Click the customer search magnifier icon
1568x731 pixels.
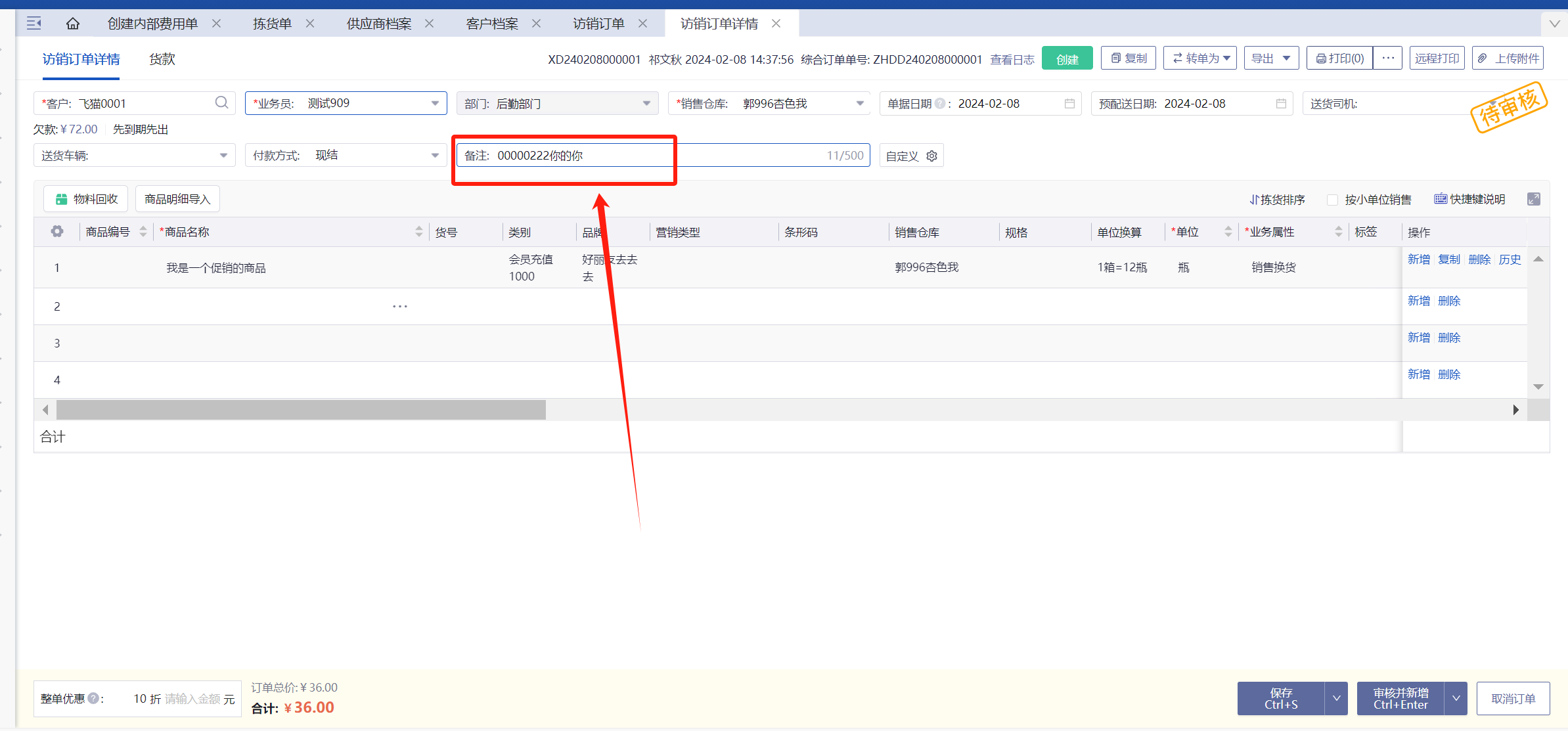[221, 102]
